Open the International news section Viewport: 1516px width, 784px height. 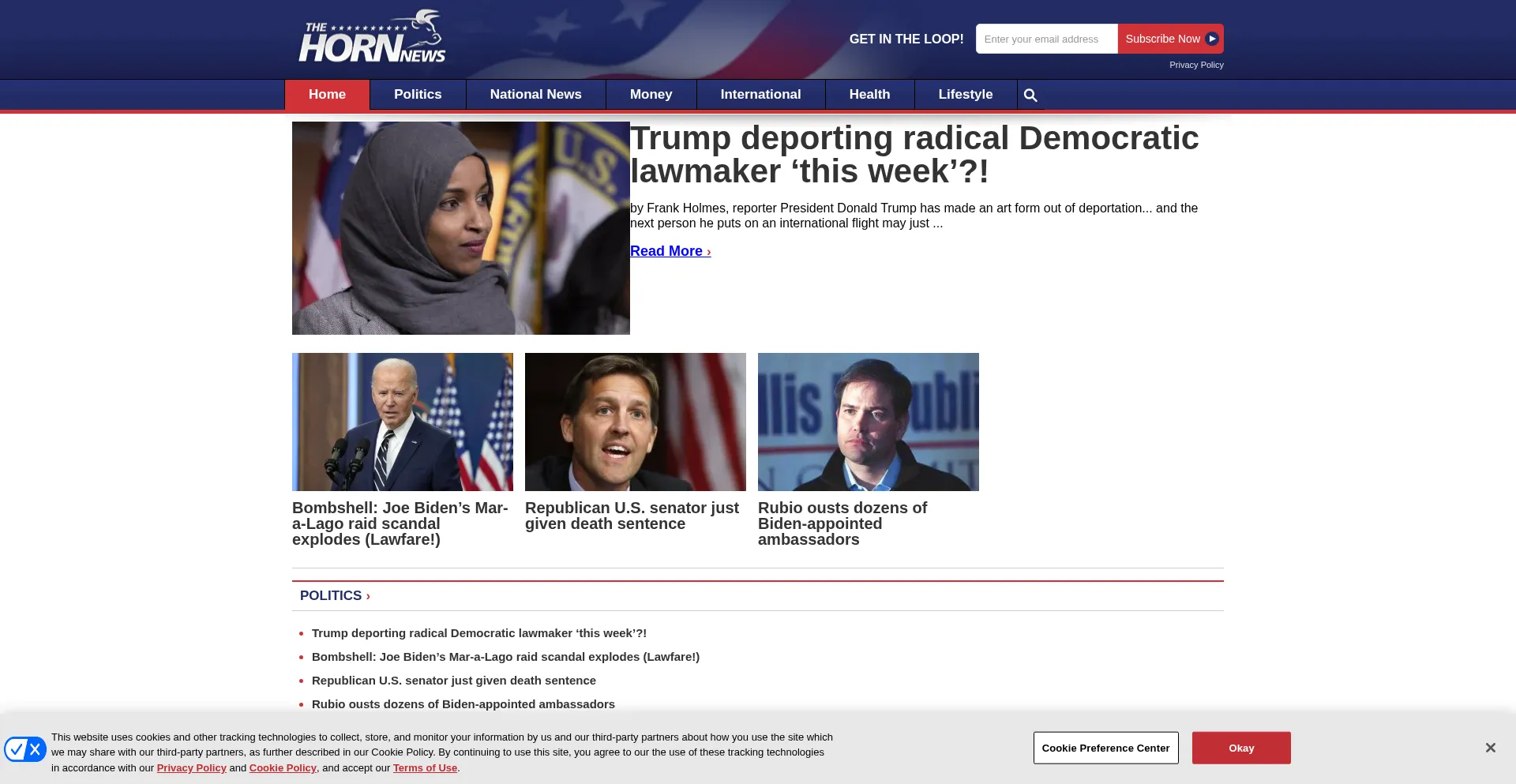760,94
